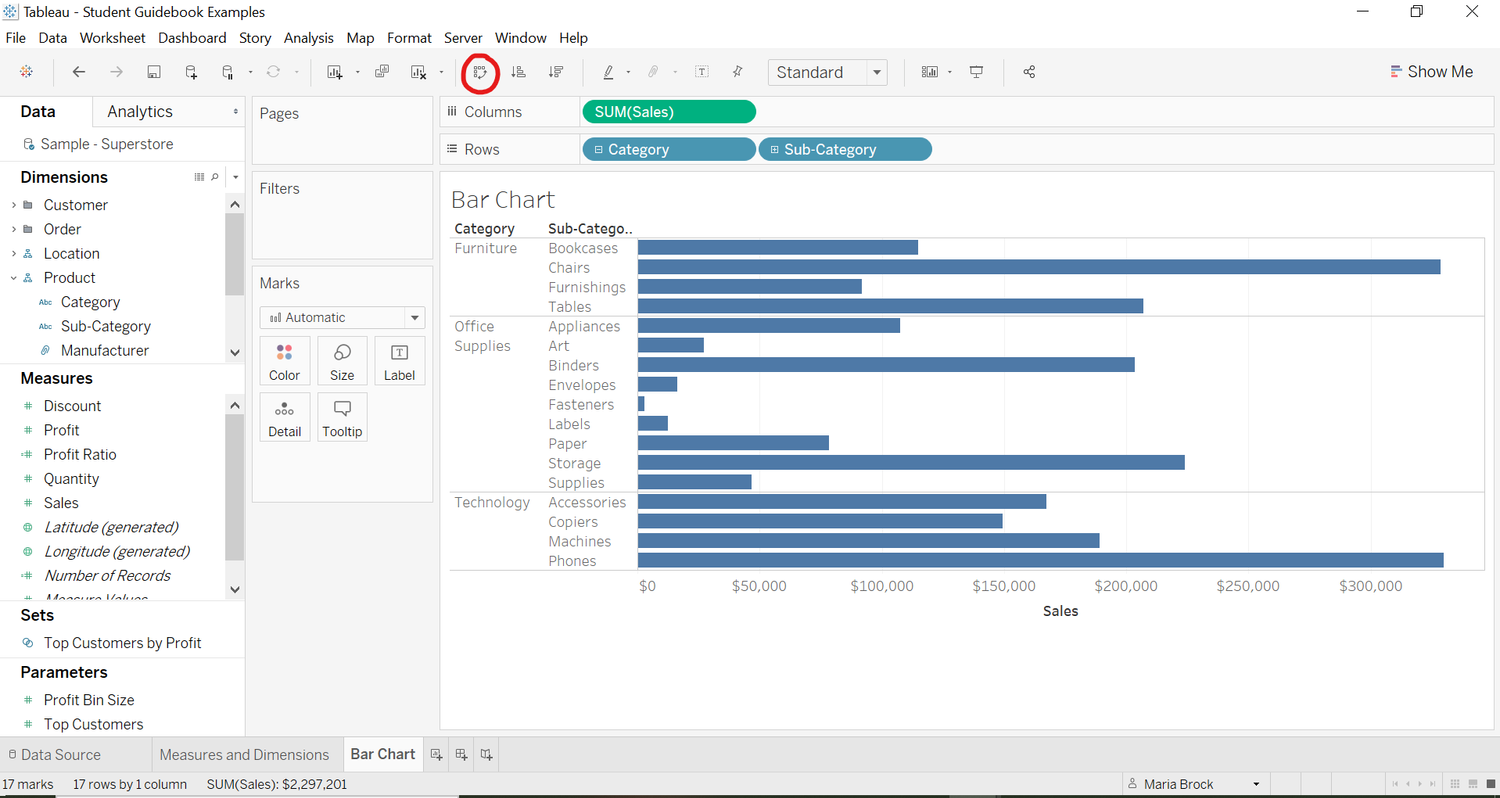Click the Data Source tab button
The height and width of the screenshot is (798, 1500).
pyautogui.click(x=54, y=755)
